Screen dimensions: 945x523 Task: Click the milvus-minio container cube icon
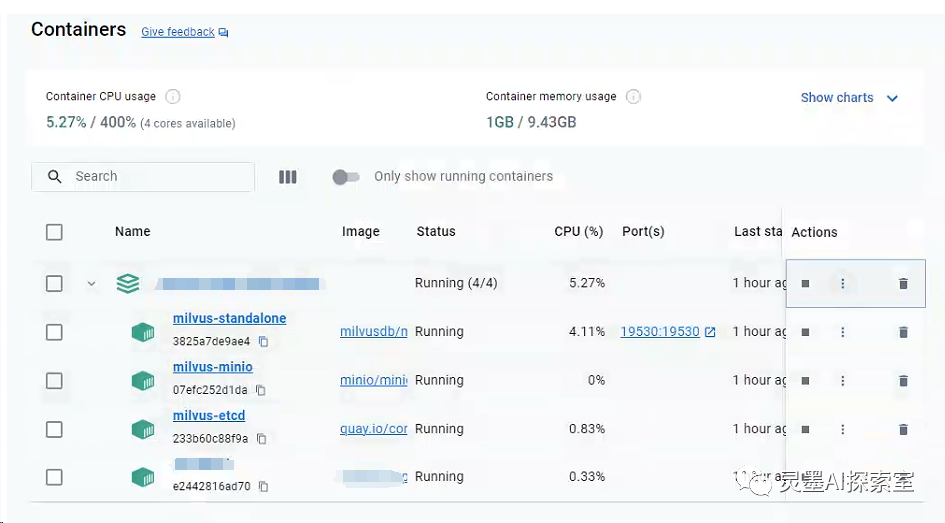click(143, 381)
